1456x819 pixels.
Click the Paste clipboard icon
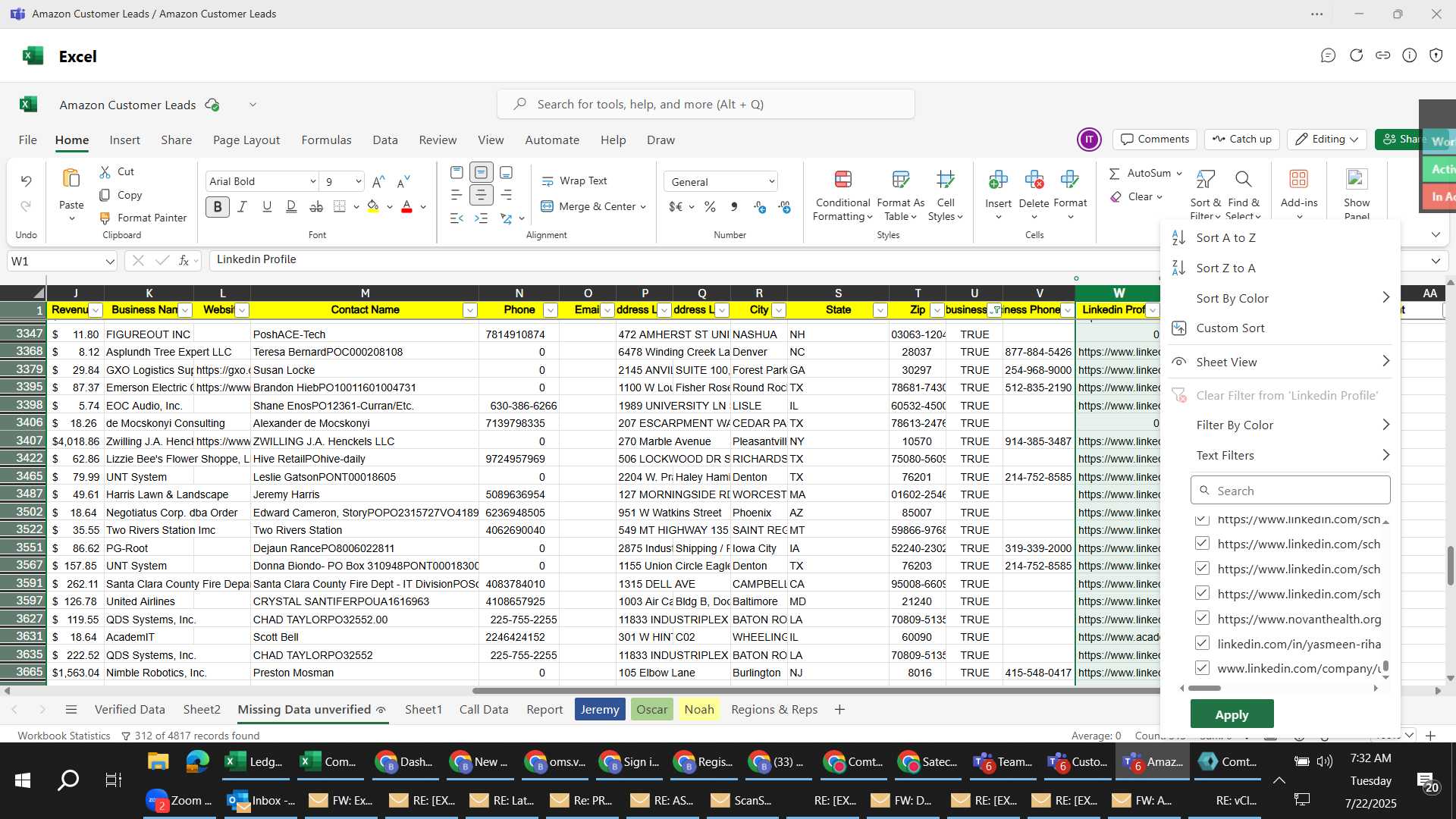pos(71,179)
